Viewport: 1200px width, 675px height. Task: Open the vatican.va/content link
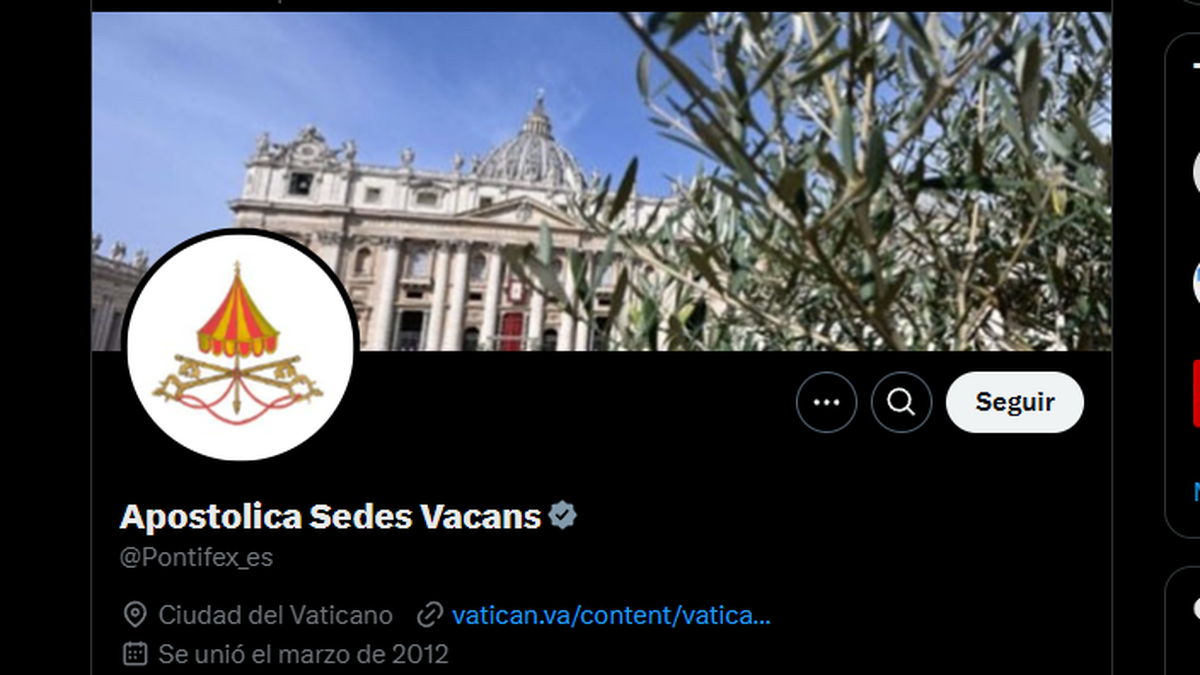(x=611, y=614)
